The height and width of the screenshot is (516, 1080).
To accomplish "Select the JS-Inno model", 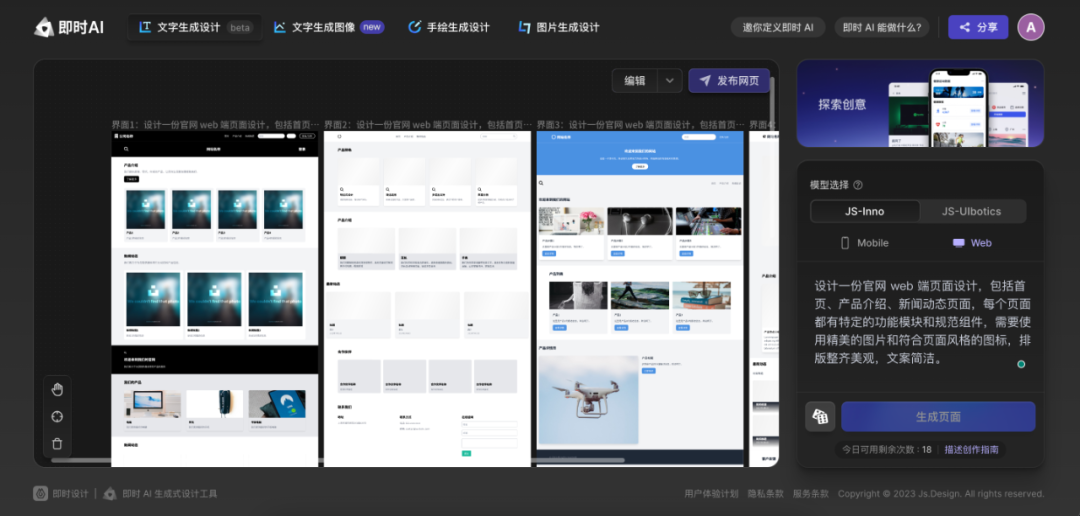I will click(864, 211).
